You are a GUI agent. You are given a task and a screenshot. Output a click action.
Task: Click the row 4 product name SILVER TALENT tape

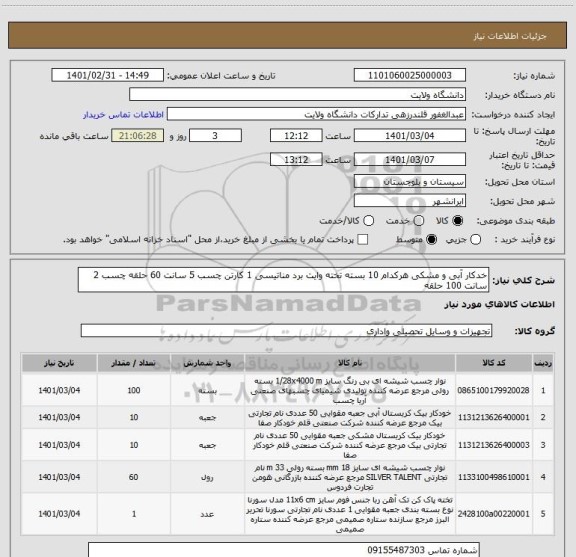pos(350,477)
